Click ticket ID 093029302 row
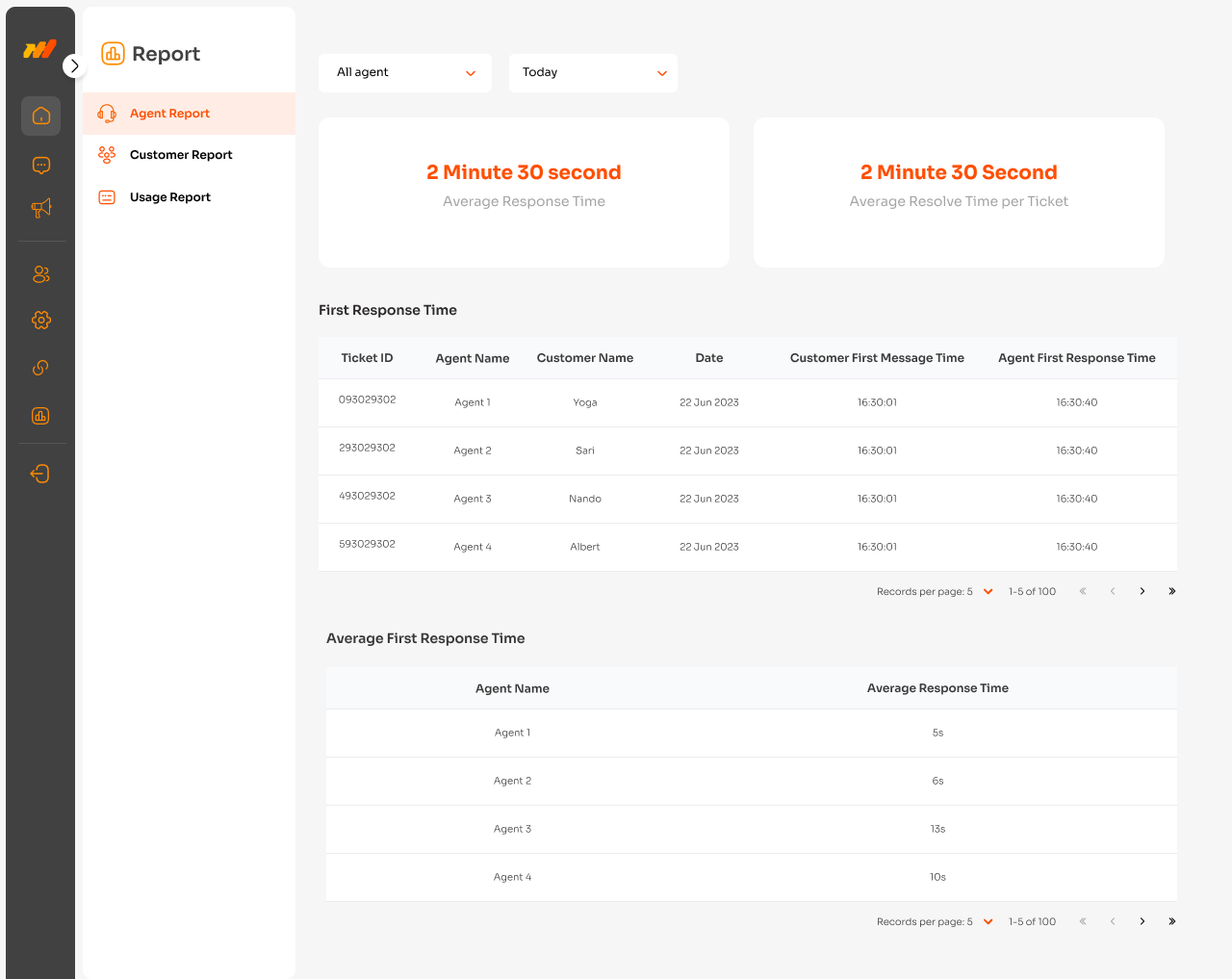This screenshot has width=1232, height=979. 367,399
